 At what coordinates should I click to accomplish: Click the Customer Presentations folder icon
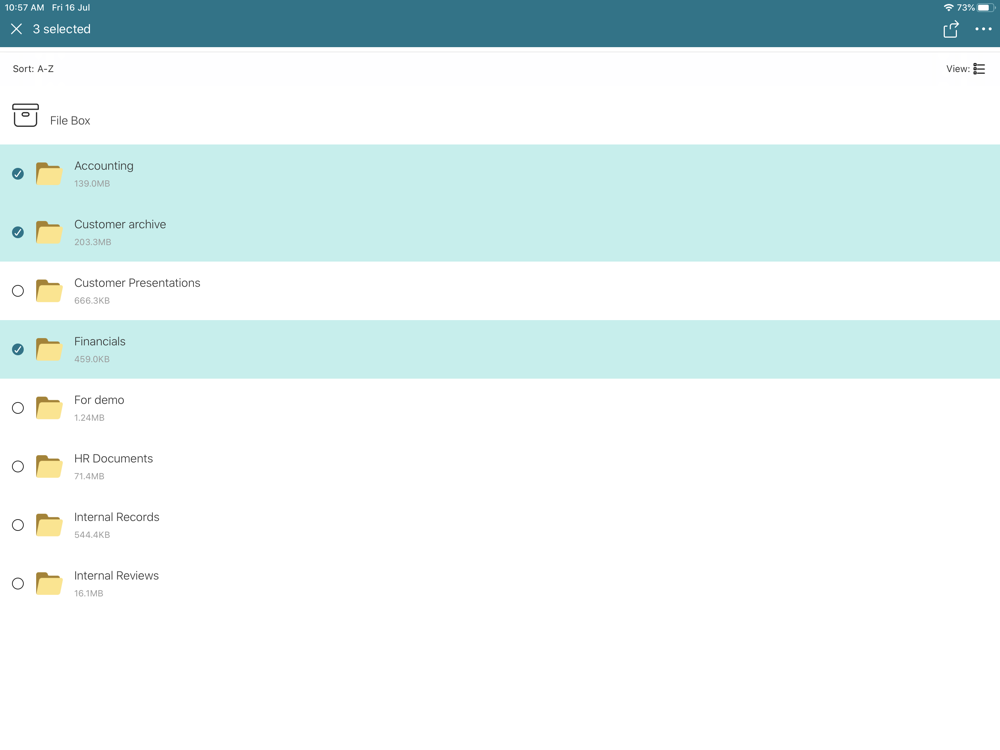click(49, 291)
